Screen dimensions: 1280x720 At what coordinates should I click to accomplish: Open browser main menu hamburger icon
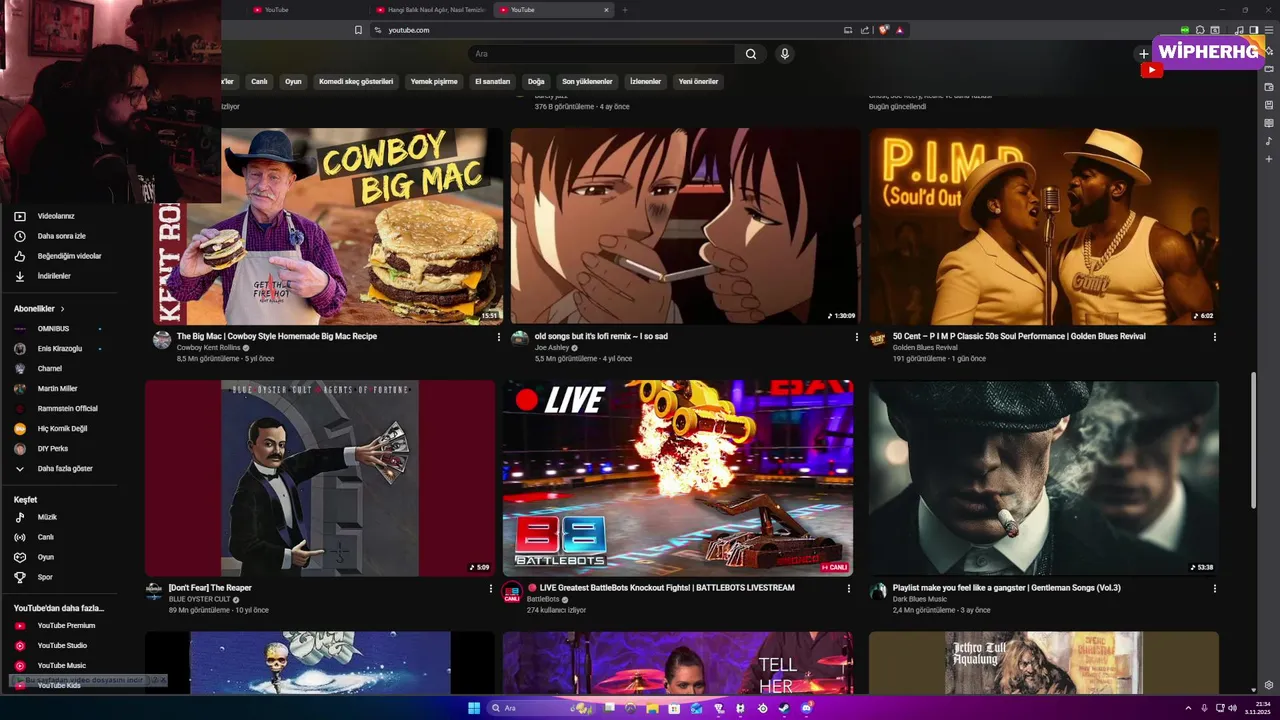click(x=1268, y=30)
